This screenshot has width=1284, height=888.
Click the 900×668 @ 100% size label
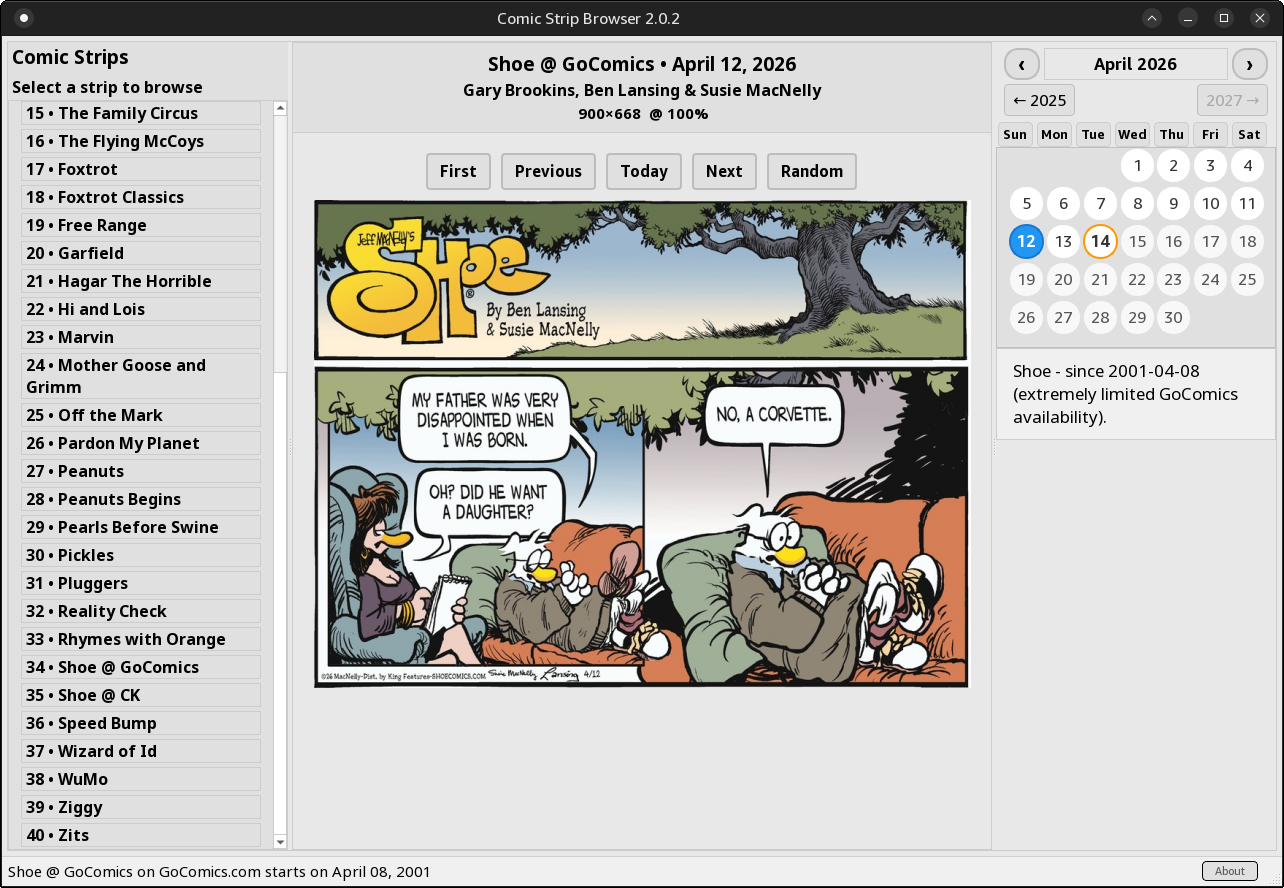point(643,114)
